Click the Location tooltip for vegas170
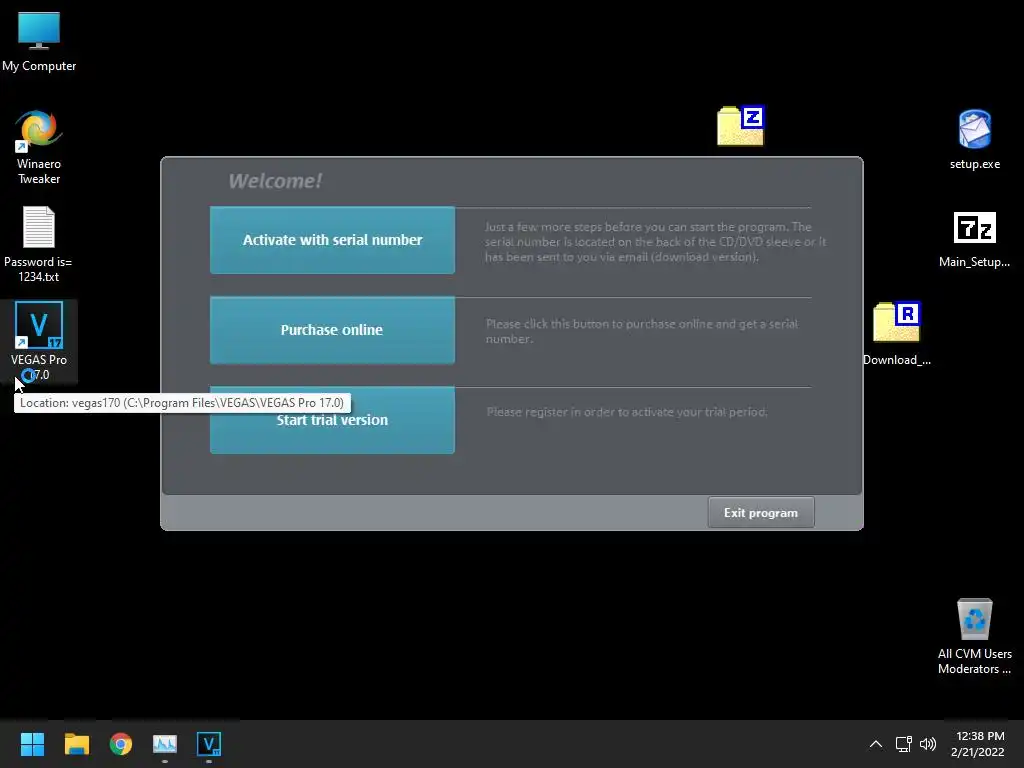1024x768 pixels. (x=182, y=403)
